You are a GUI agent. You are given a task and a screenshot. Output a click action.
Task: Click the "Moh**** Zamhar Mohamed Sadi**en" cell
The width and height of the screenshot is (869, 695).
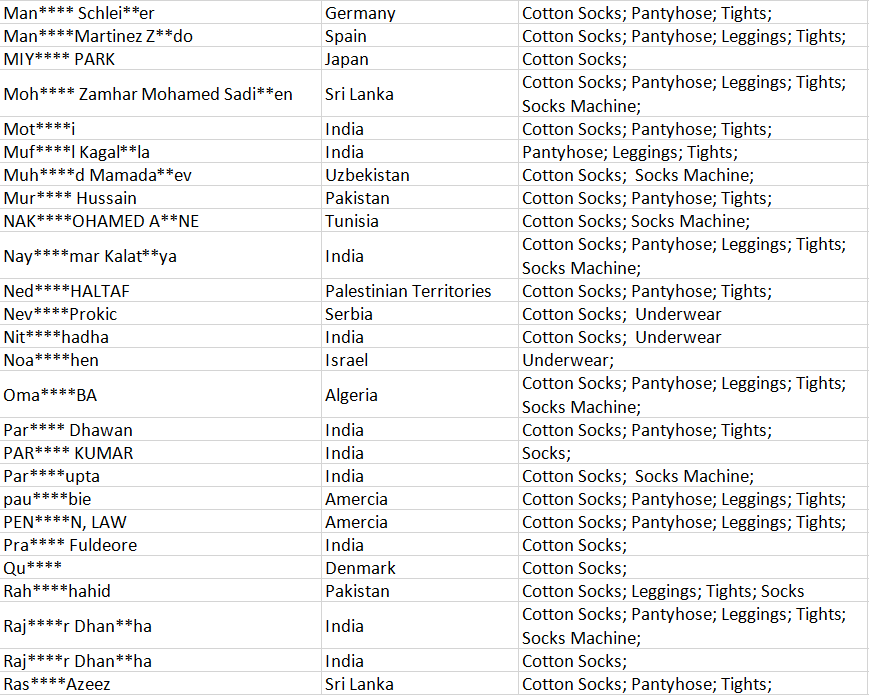[x=148, y=94]
